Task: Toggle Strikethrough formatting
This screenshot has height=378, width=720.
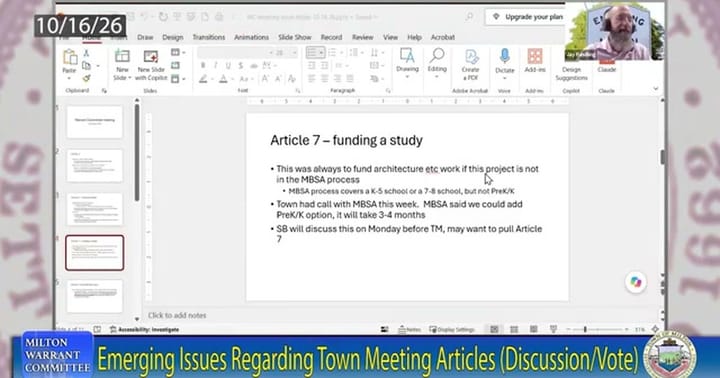Action: point(253,66)
